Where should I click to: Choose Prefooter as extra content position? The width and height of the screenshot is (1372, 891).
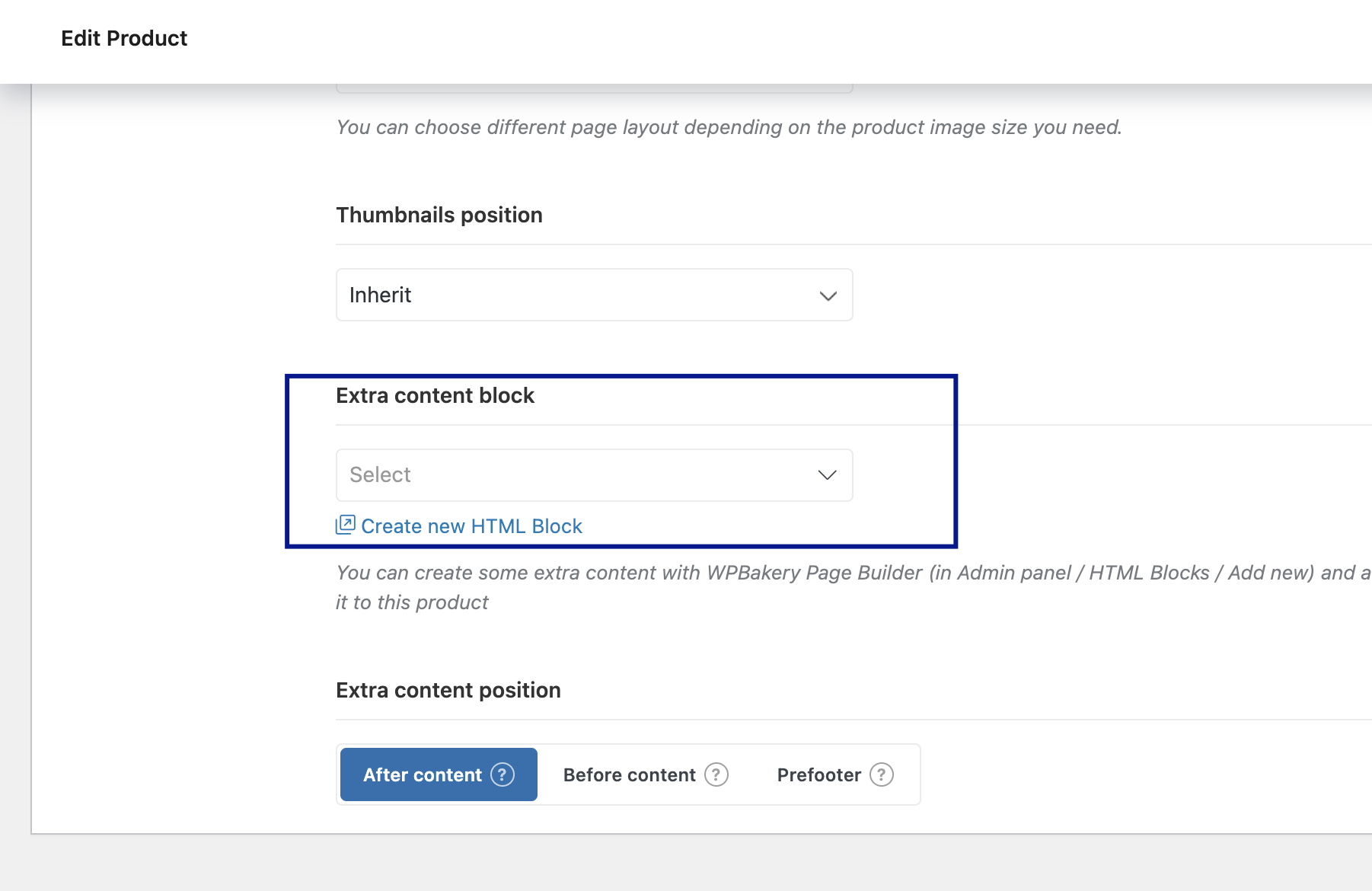[834, 774]
